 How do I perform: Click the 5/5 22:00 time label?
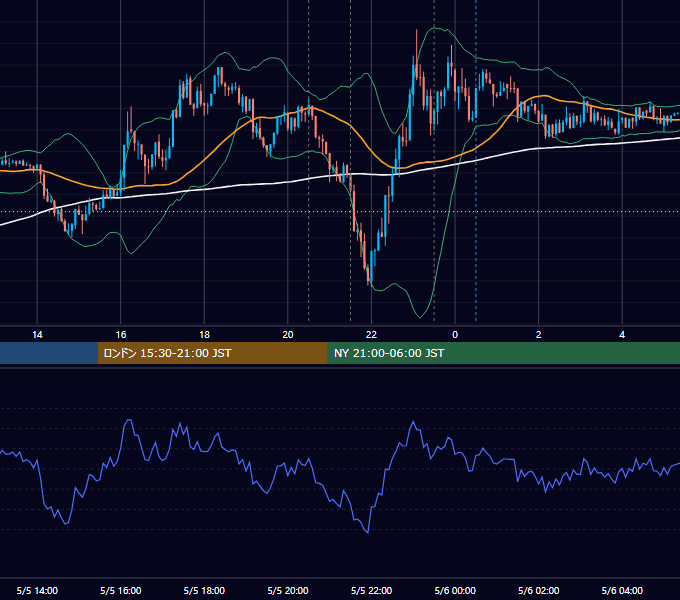click(x=371, y=590)
